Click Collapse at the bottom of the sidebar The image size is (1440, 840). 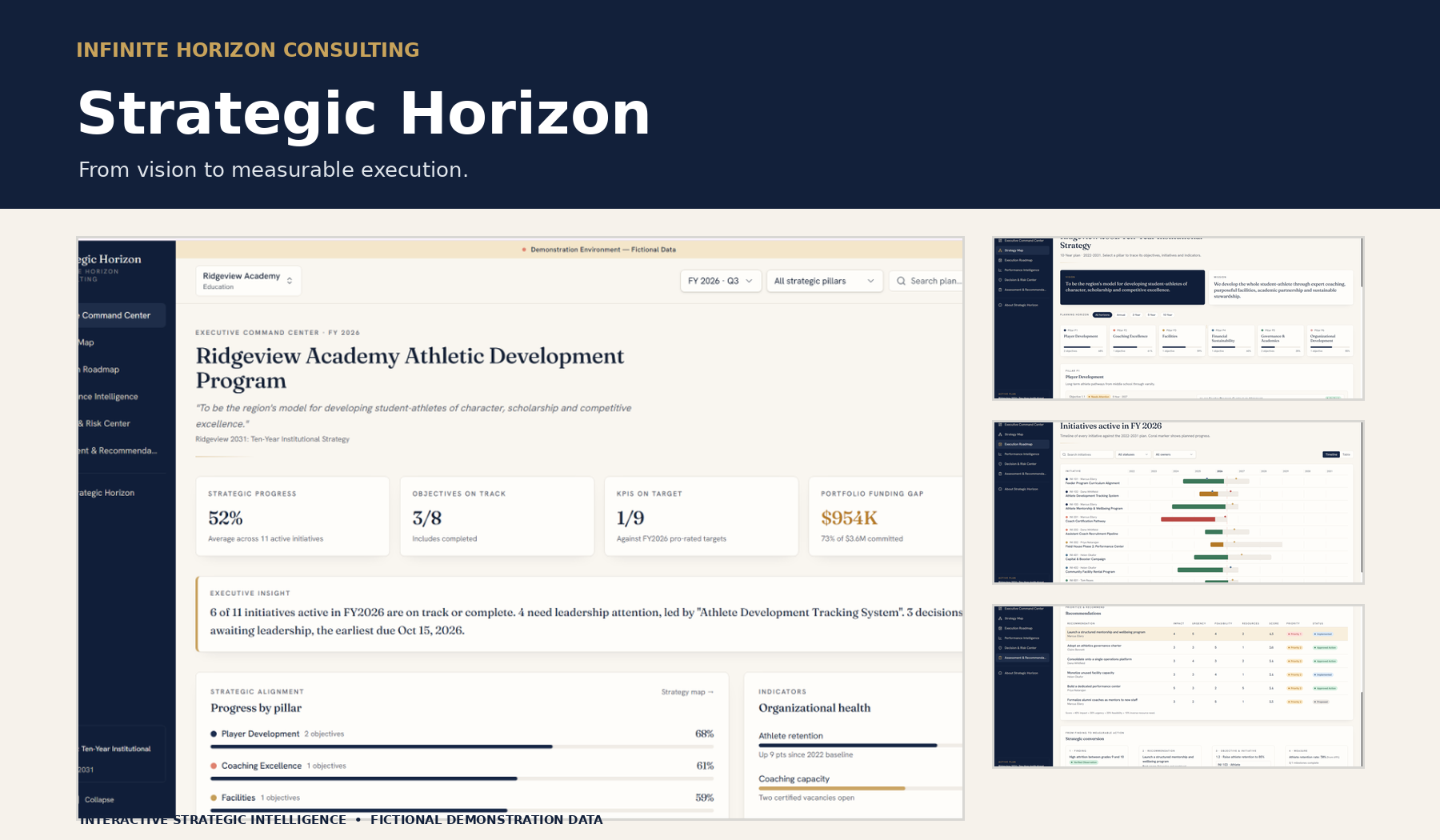[99, 799]
